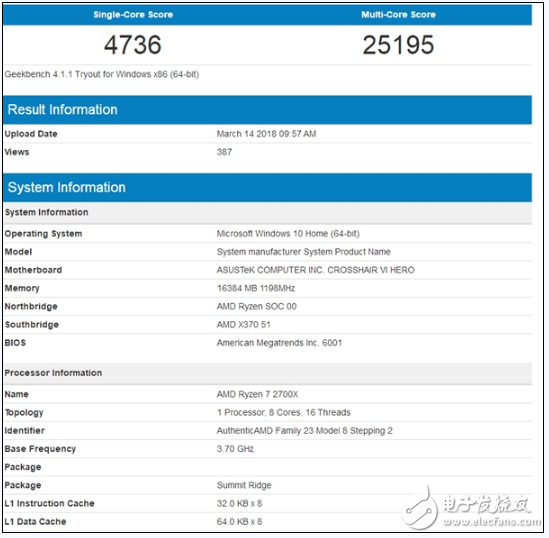Click the Topology 8 Cores 16 Threads value

pos(284,413)
